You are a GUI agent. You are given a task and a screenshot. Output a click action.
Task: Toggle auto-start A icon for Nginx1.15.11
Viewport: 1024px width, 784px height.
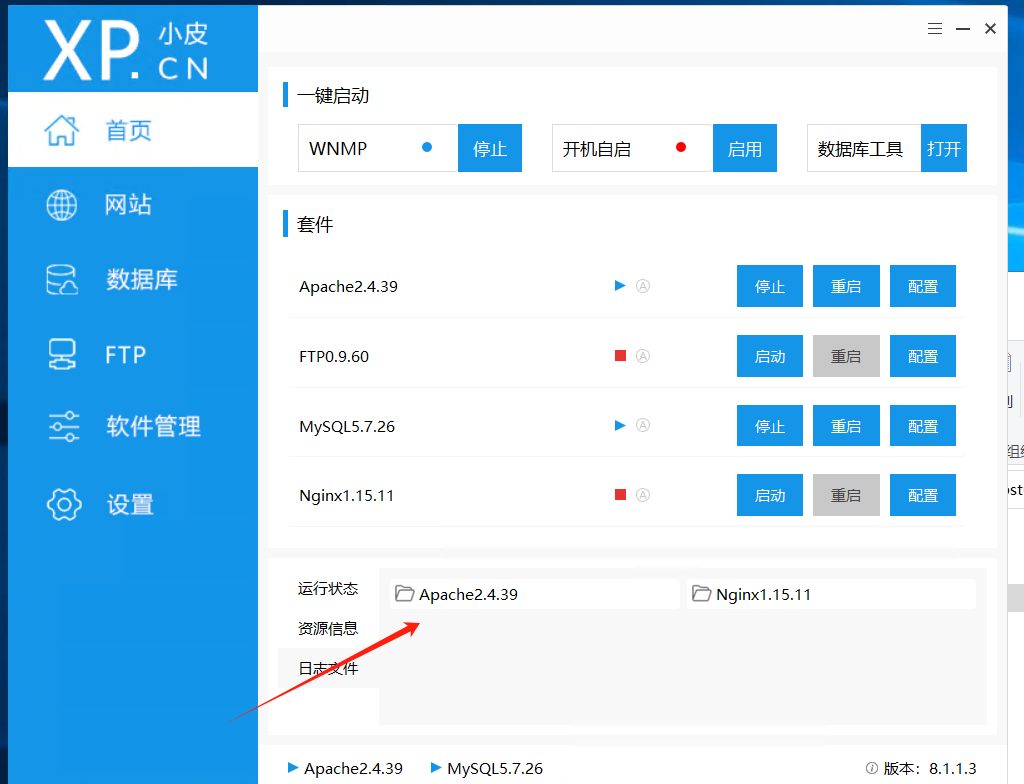[x=643, y=495]
